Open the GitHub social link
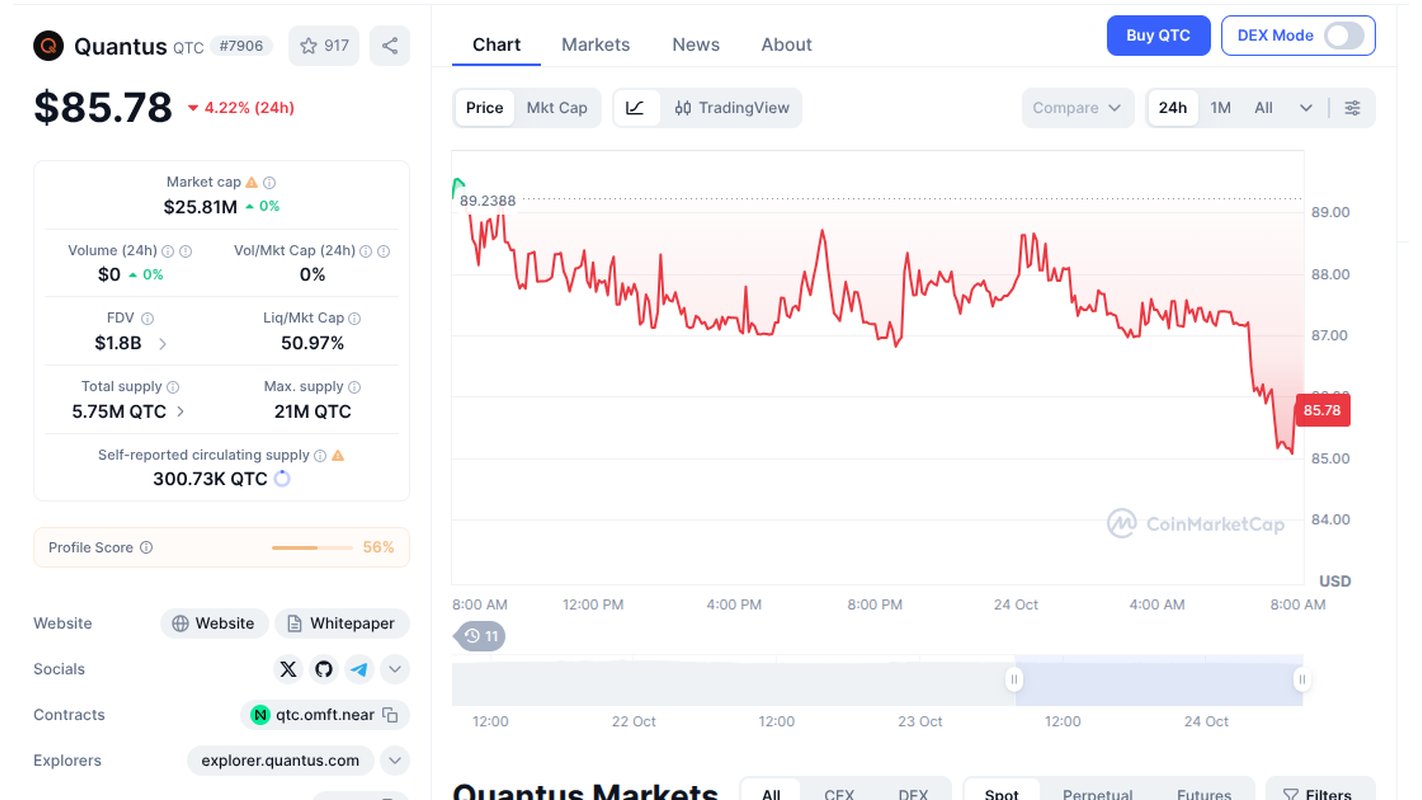The height and width of the screenshot is (800, 1422). pos(323,669)
